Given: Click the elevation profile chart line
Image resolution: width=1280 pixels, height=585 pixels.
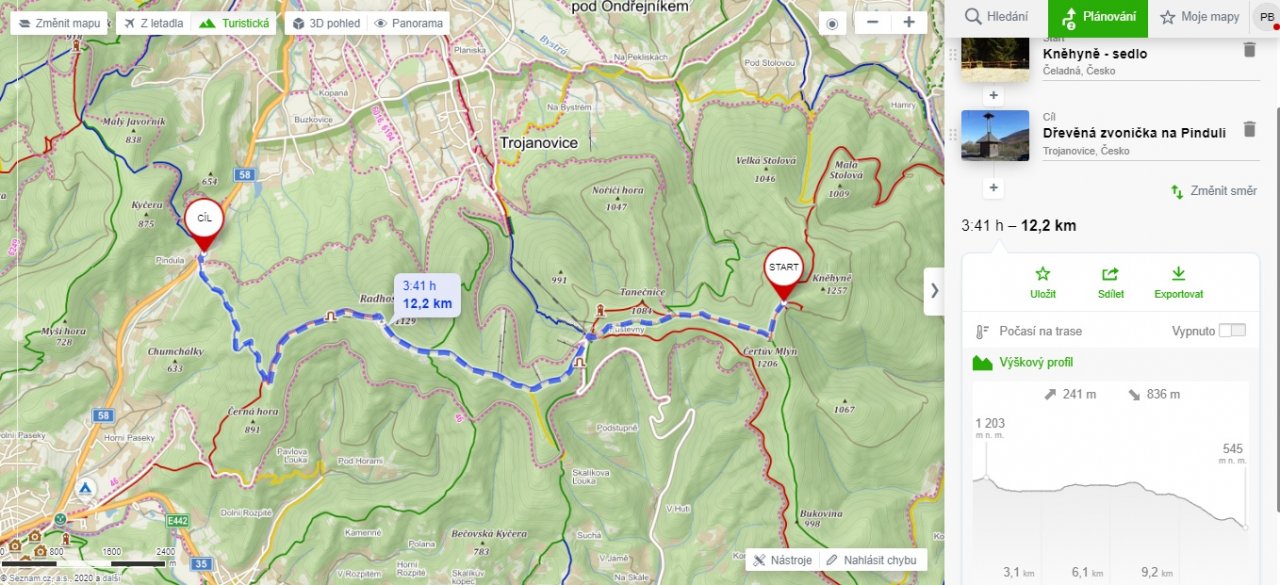Looking at the screenshot, I should tap(1110, 493).
